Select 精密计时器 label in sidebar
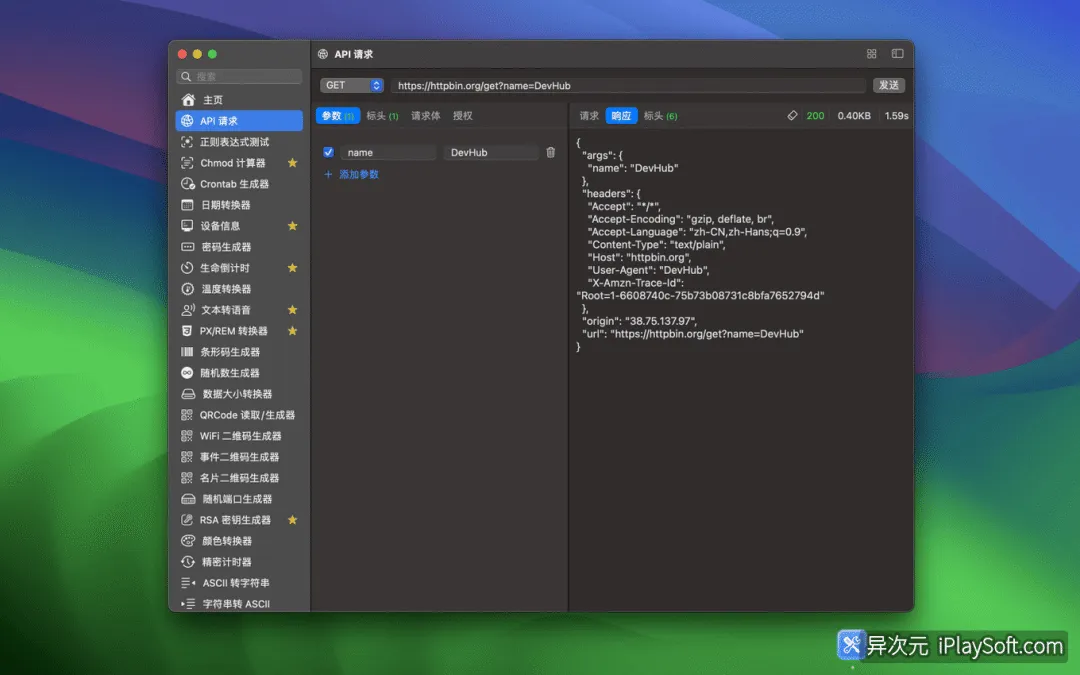 (x=227, y=562)
